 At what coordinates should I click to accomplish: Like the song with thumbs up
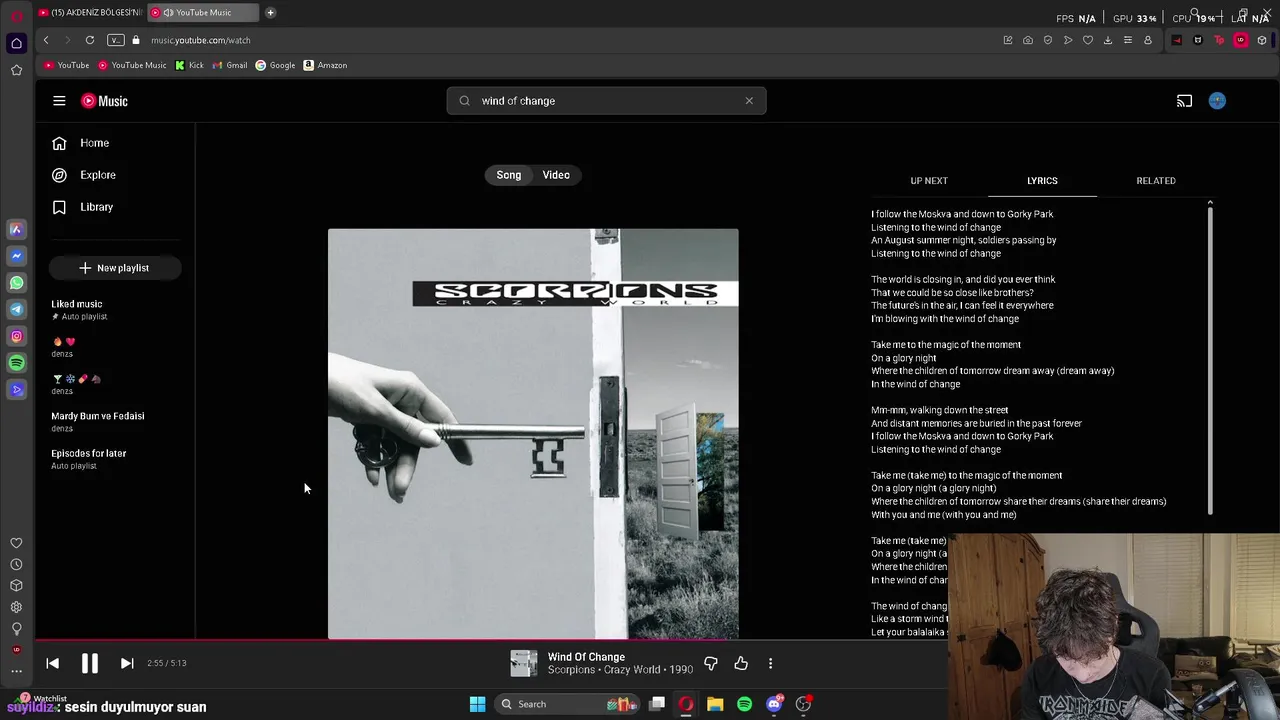[x=741, y=663]
